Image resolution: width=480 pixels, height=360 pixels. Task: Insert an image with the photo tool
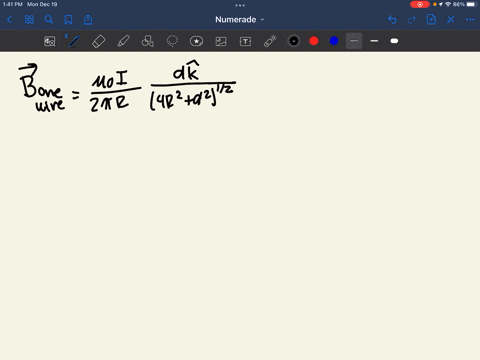pos(221,41)
